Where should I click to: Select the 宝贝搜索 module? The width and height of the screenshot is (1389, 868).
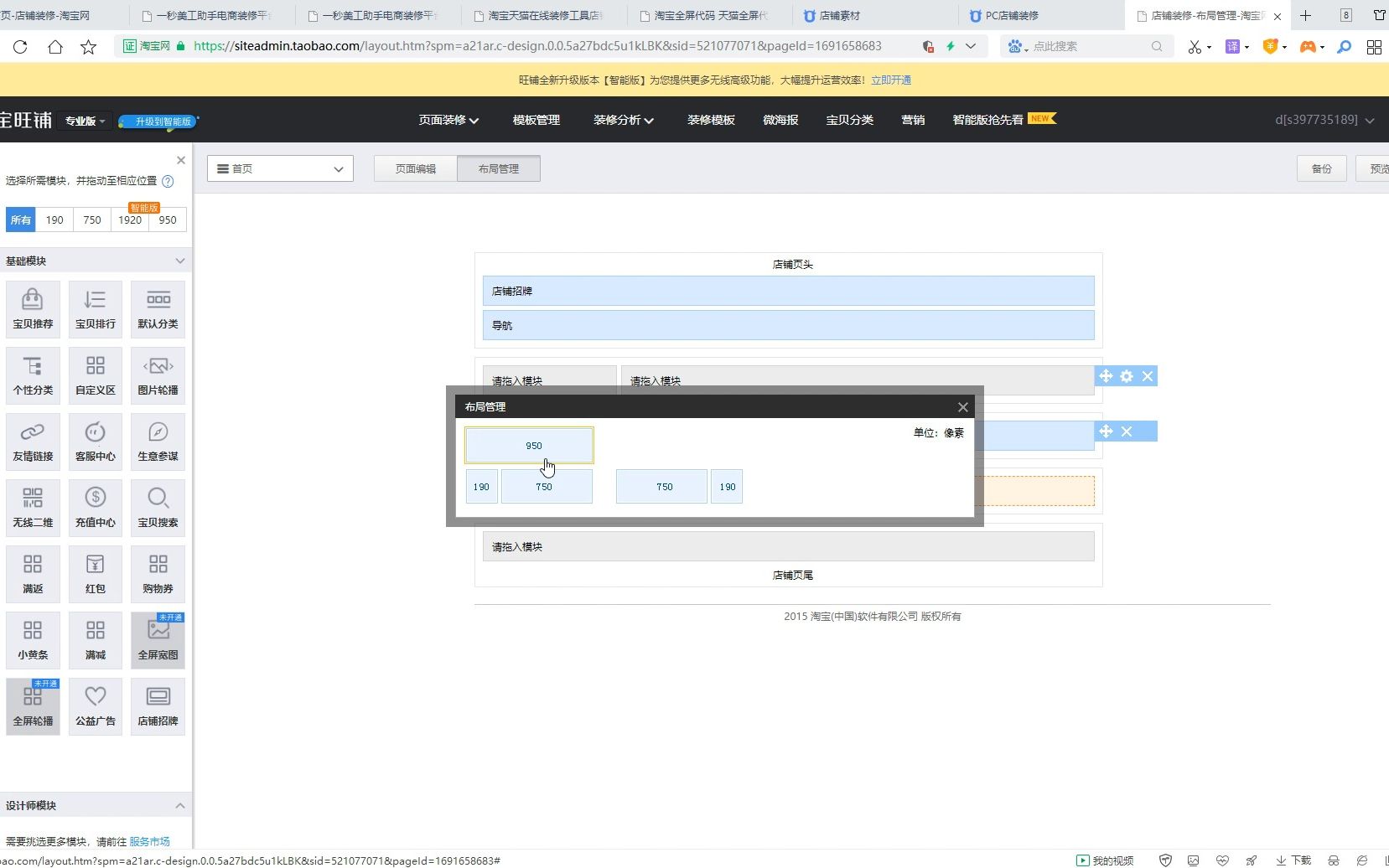[158, 508]
